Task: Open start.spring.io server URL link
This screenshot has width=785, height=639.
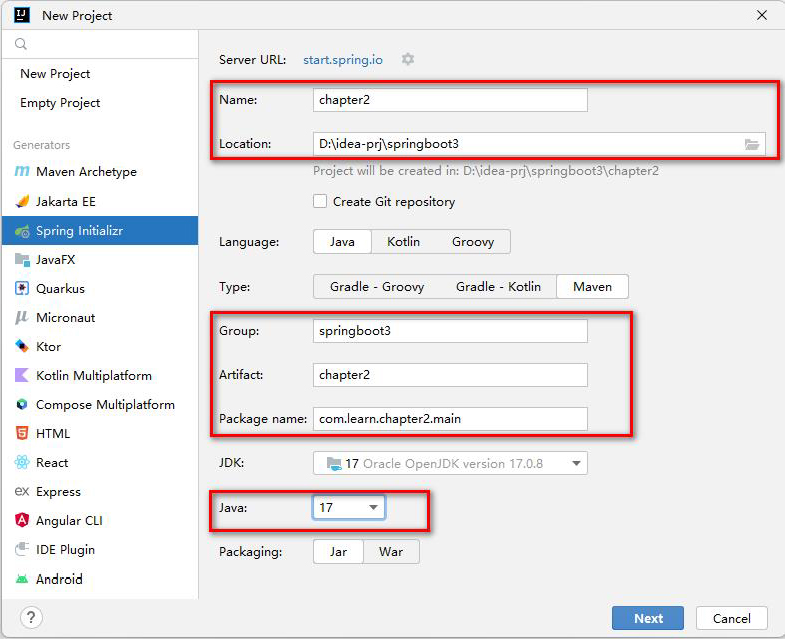Action: [x=343, y=60]
